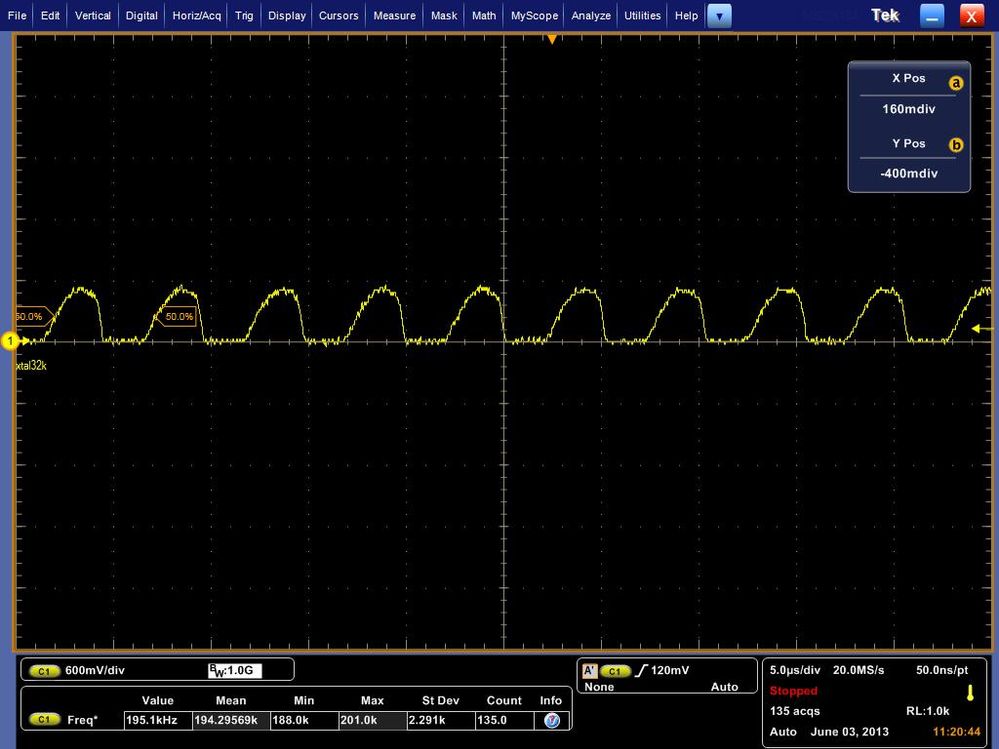
Task: Click the yellow temperature indicator icon
Action: coord(970,693)
